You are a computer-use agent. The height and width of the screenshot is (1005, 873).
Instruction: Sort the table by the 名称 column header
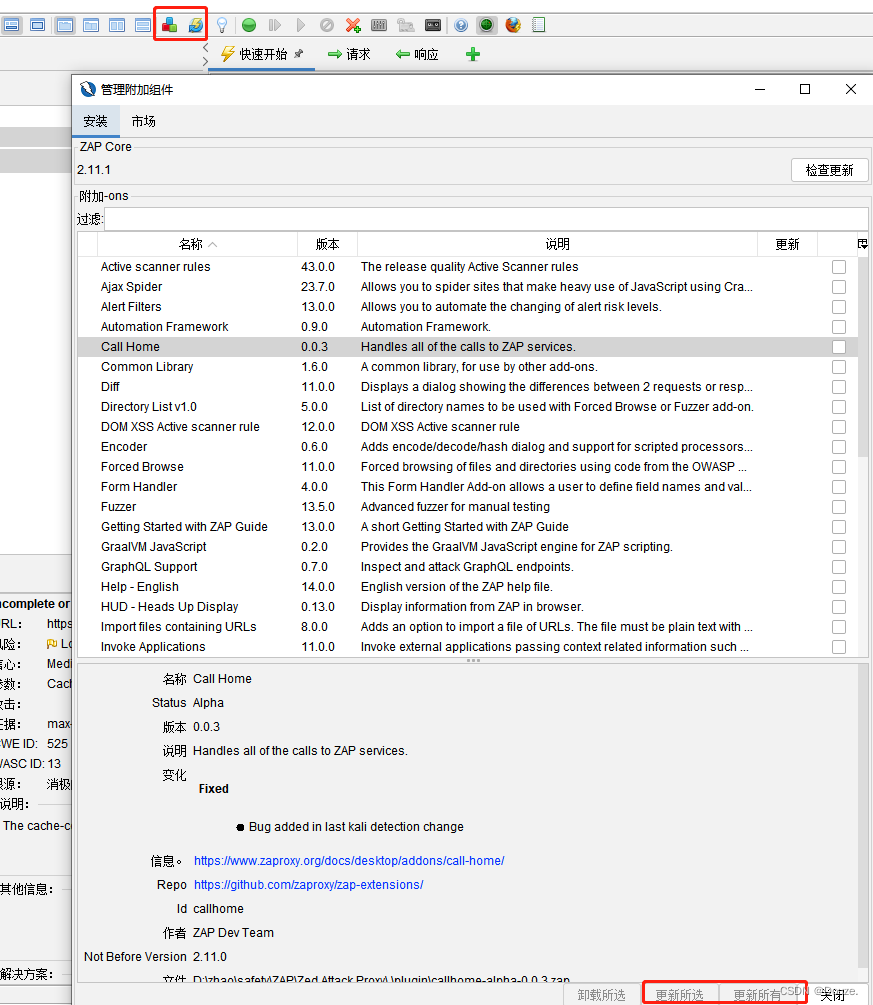197,244
